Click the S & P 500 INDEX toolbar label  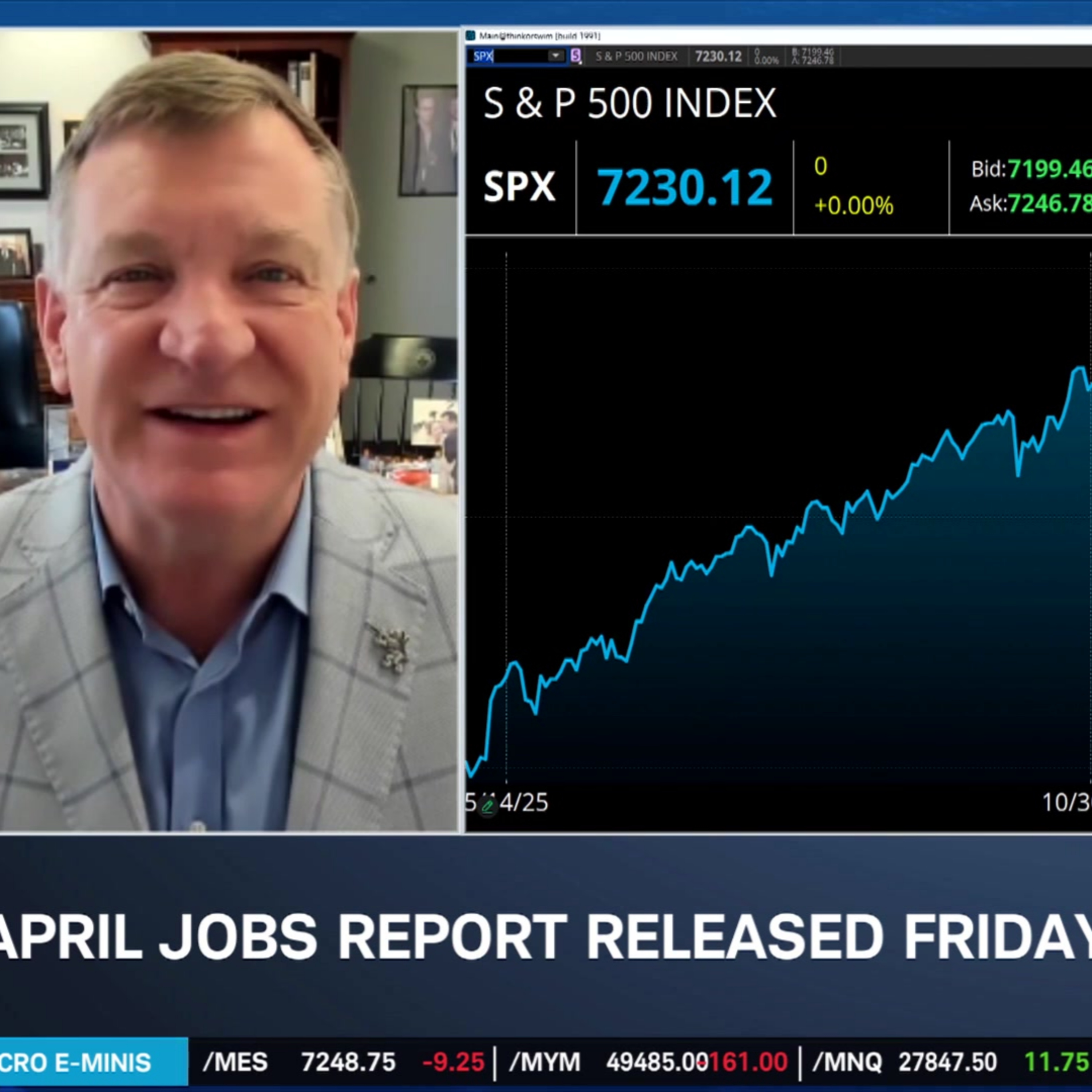coord(636,56)
